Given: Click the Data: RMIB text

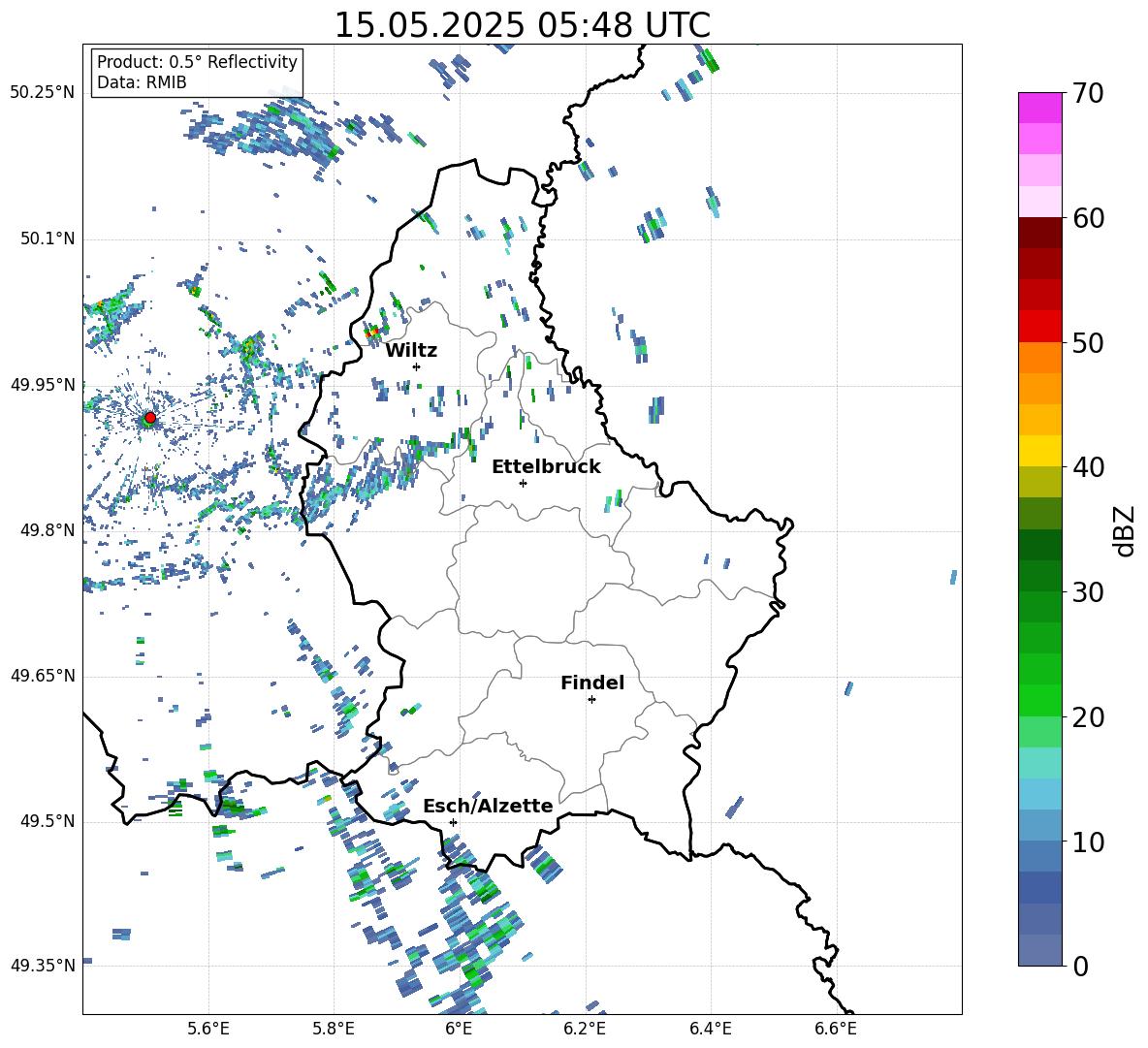Looking at the screenshot, I should point(142,82).
